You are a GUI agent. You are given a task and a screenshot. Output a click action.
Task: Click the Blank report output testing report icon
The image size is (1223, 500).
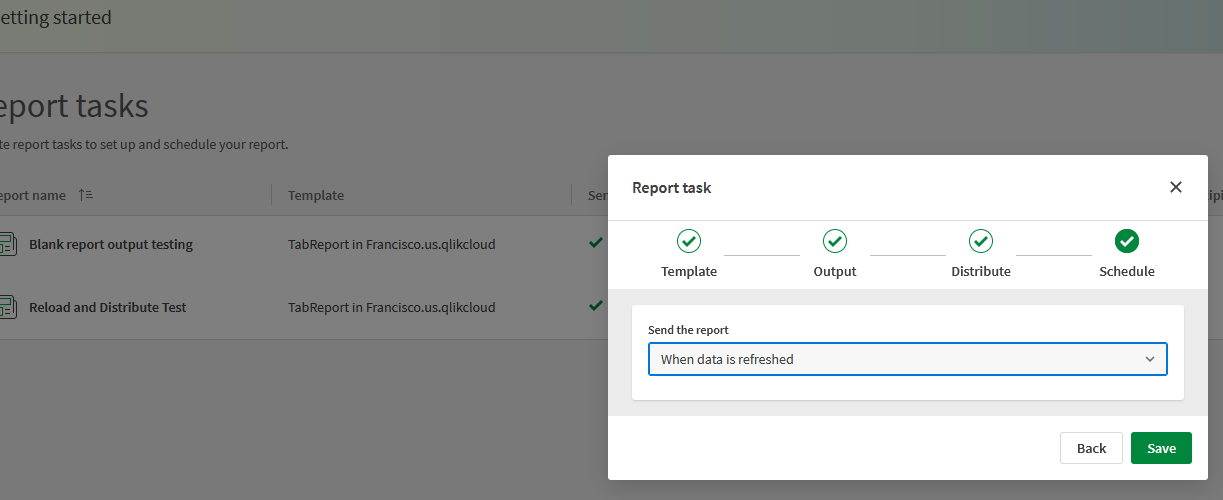[7, 244]
